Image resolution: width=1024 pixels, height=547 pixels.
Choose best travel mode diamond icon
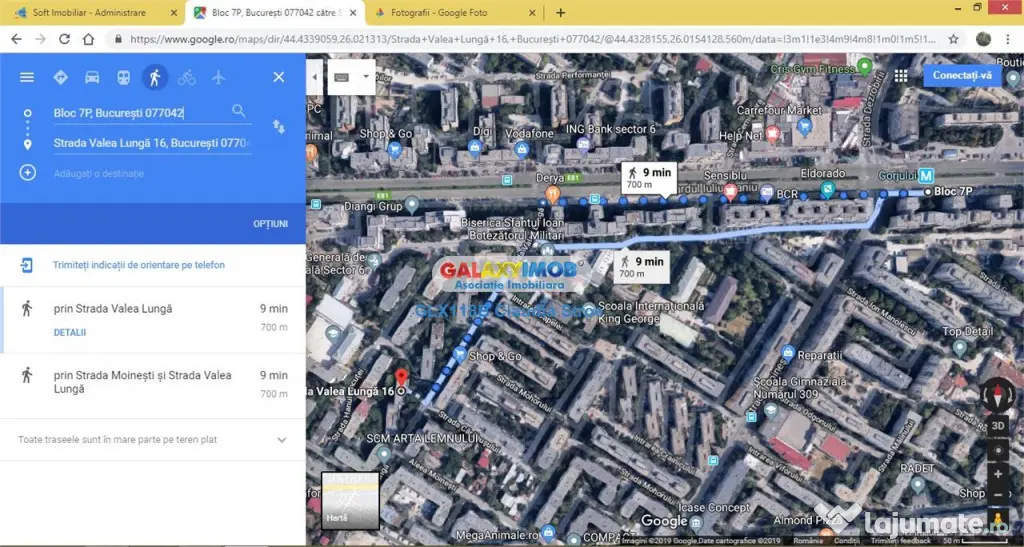60,78
